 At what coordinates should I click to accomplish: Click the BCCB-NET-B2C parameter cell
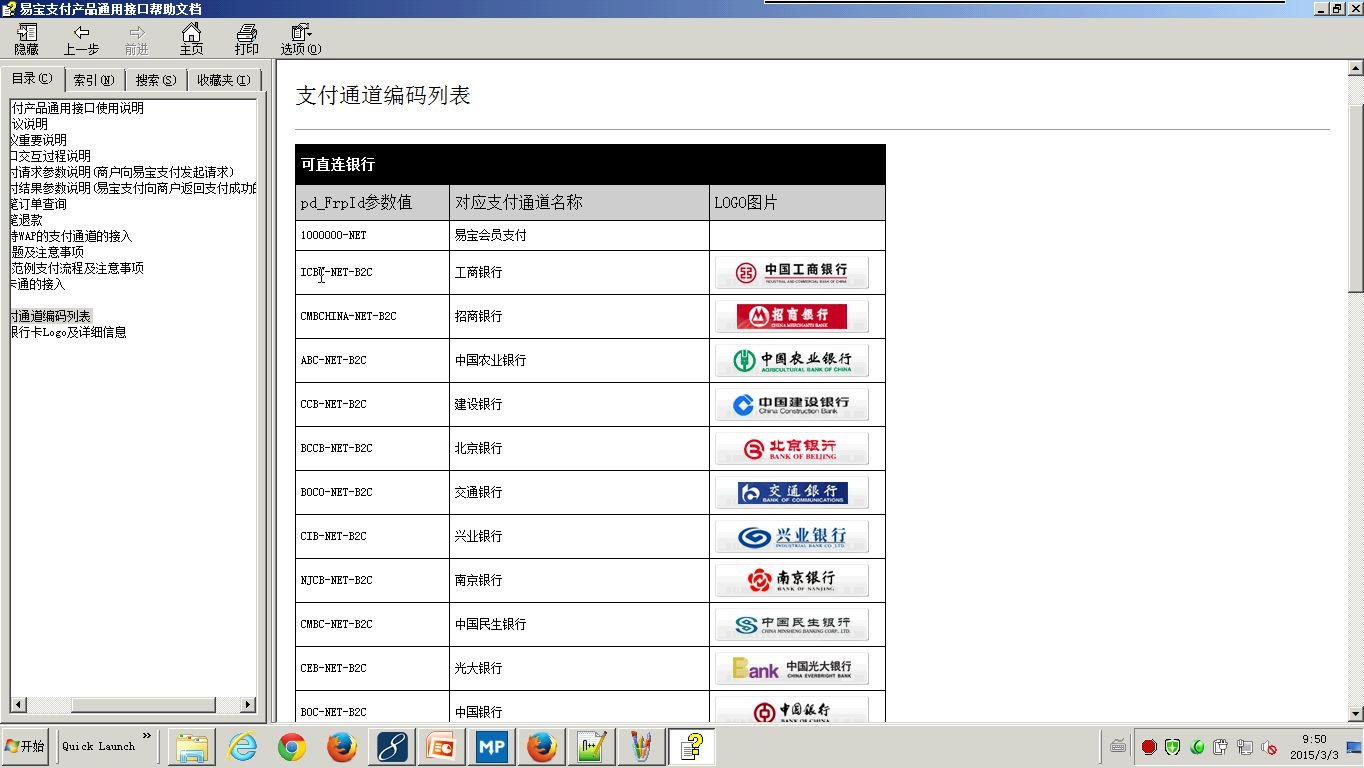pos(372,448)
